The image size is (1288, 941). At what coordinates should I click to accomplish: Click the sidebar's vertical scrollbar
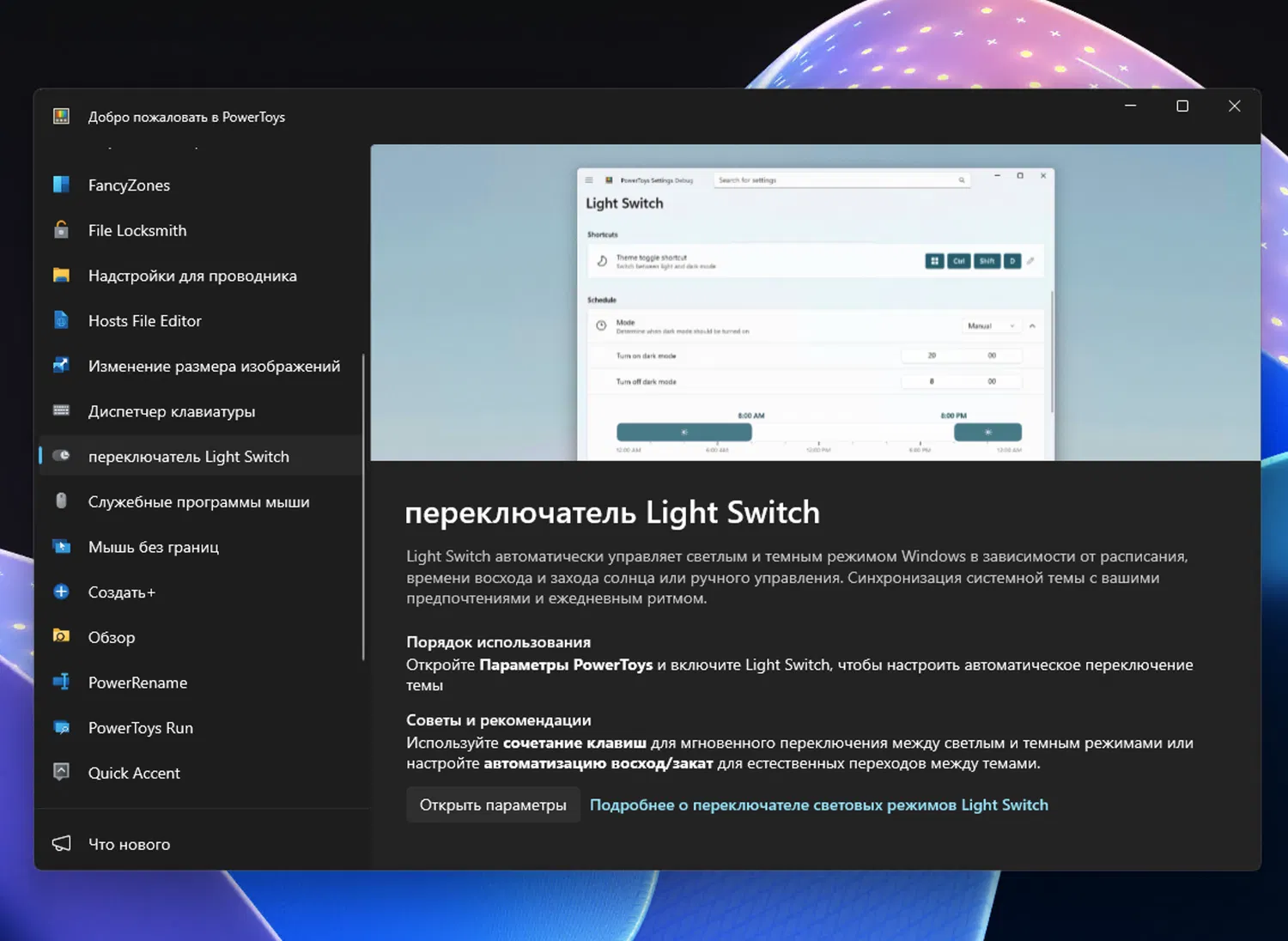[363, 507]
